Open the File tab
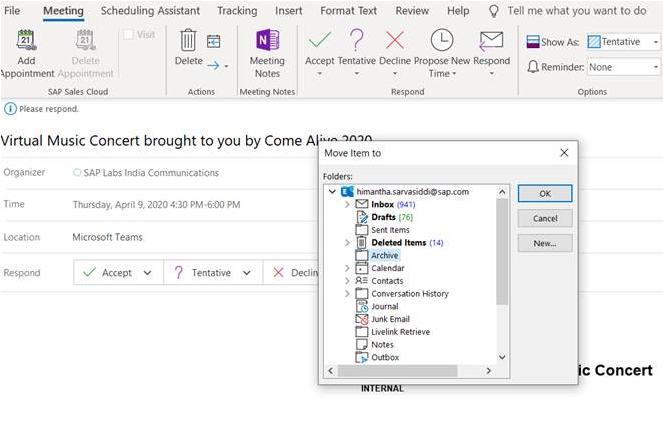Image resolution: width=663 pixels, height=426 pixels. point(12,11)
